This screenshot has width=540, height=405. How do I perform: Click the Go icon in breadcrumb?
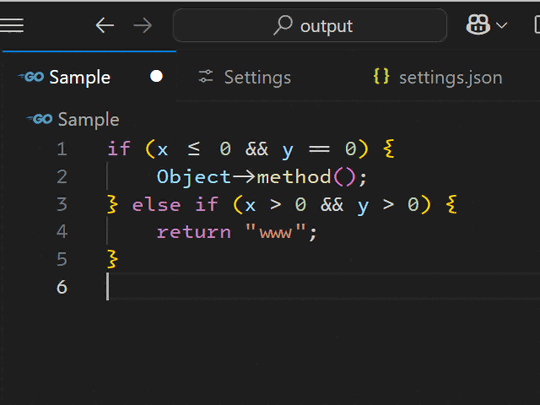point(40,119)
